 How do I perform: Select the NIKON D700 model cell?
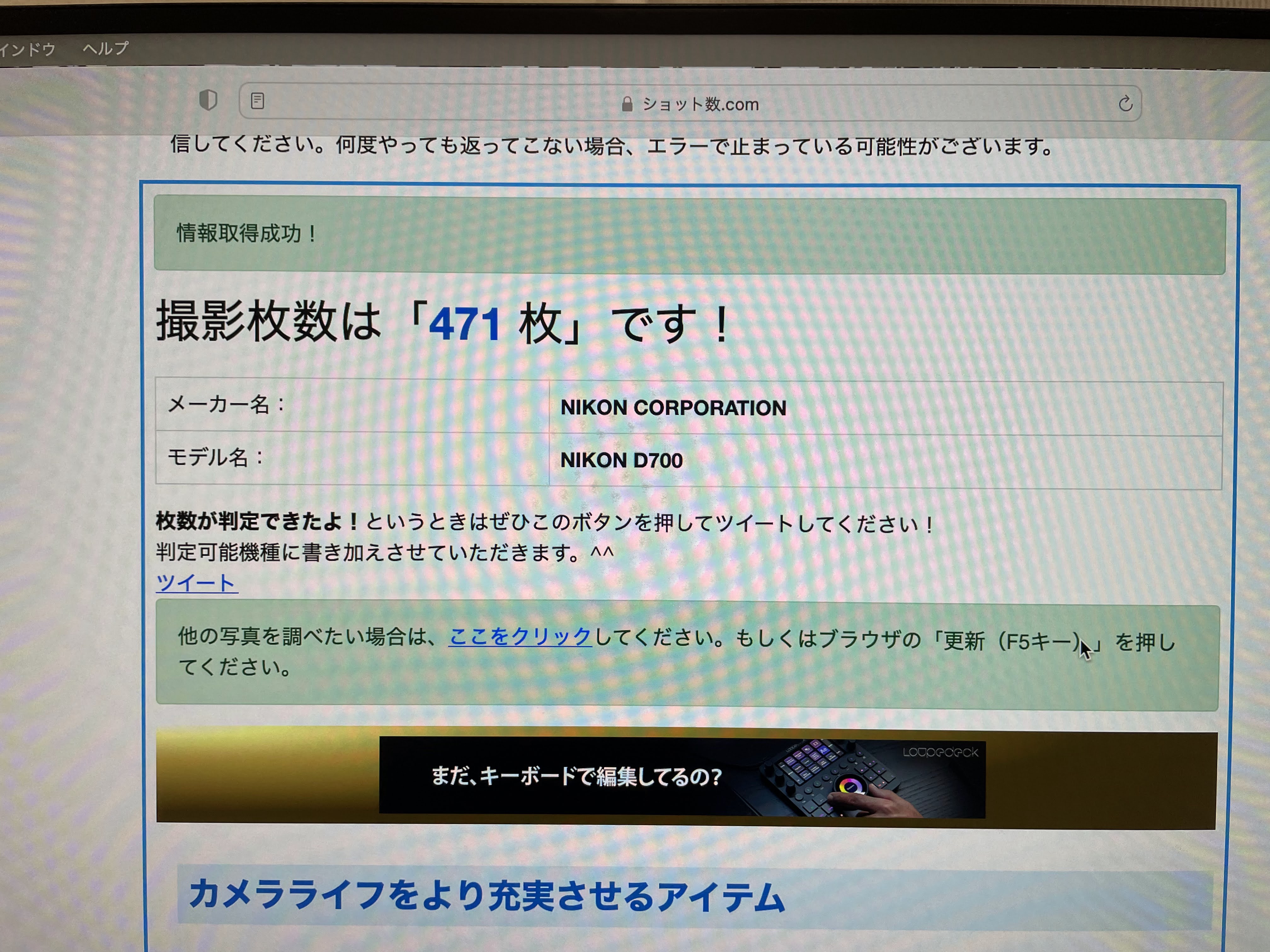point(885,461)
